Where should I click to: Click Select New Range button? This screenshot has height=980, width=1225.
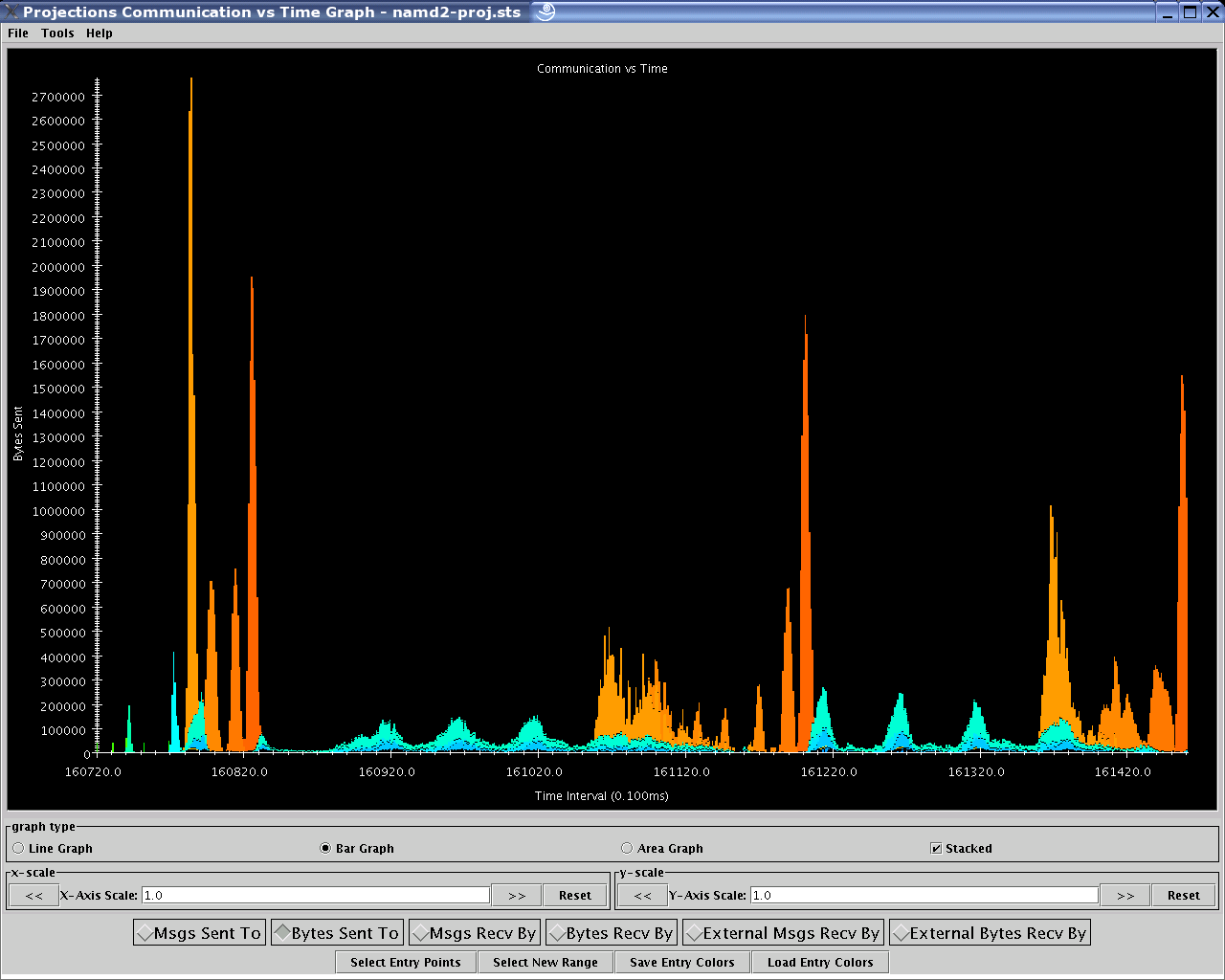(x=546, y=963)
